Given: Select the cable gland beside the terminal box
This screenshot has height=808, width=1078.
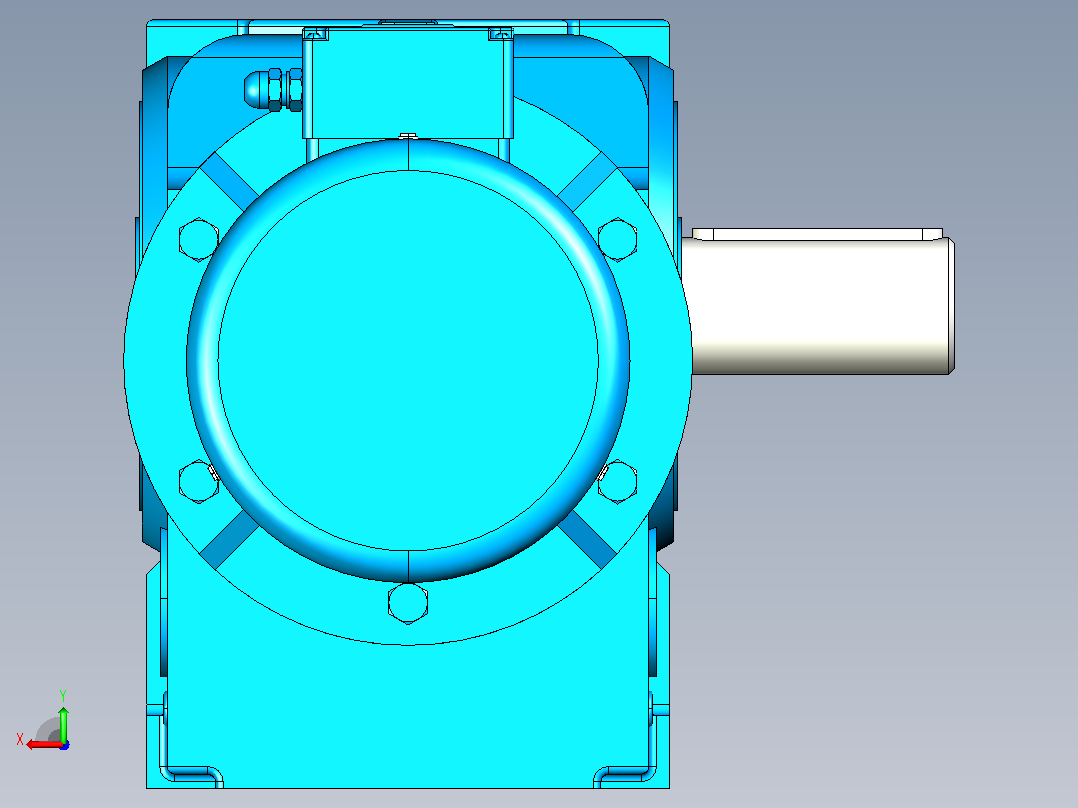Looking at the screenshot, I should 274,89.
